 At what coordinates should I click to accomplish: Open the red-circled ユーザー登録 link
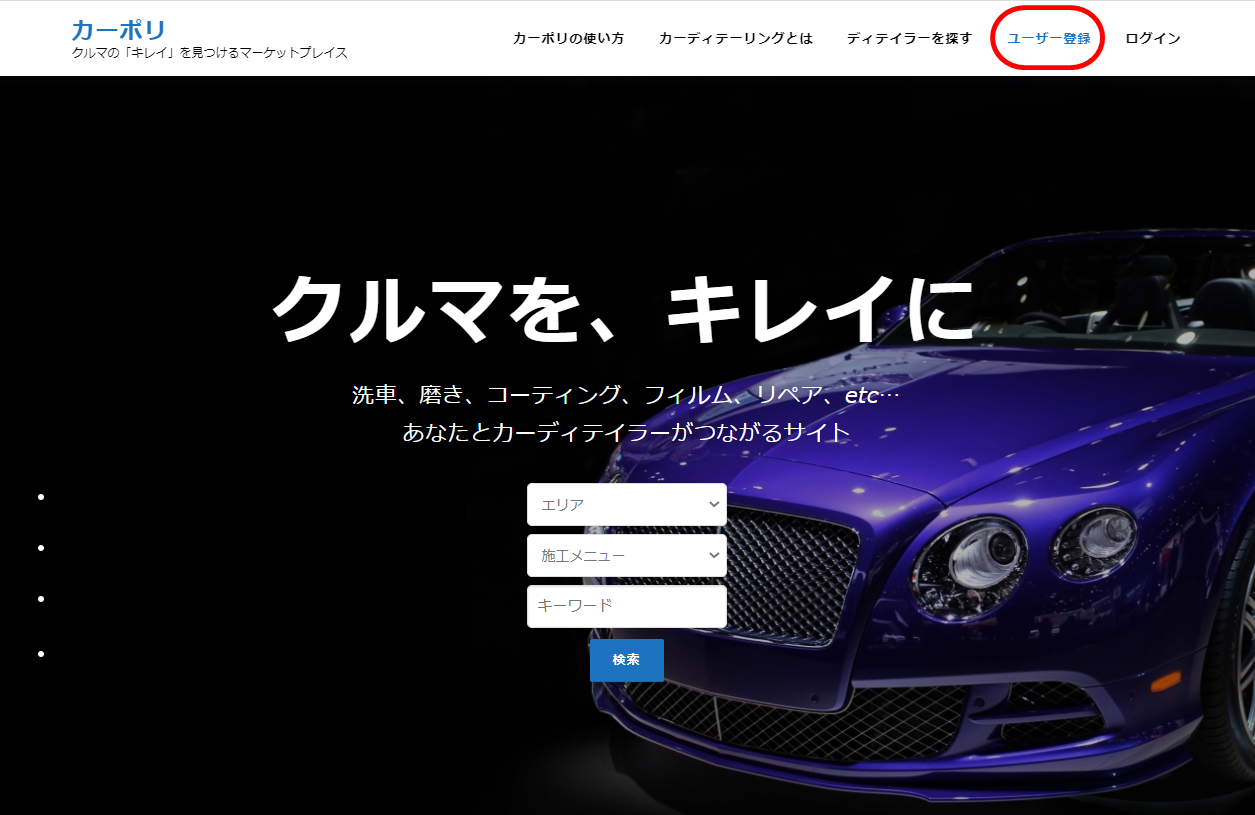click(x=1046, y=37)
